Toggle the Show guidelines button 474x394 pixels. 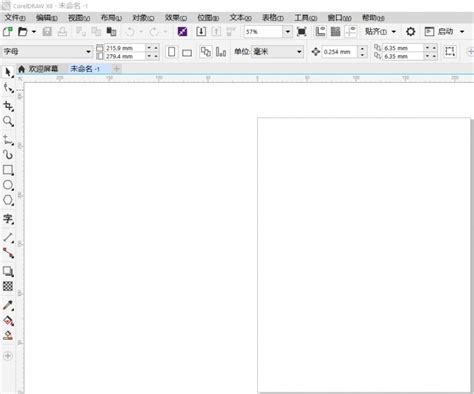pos(351,32)
